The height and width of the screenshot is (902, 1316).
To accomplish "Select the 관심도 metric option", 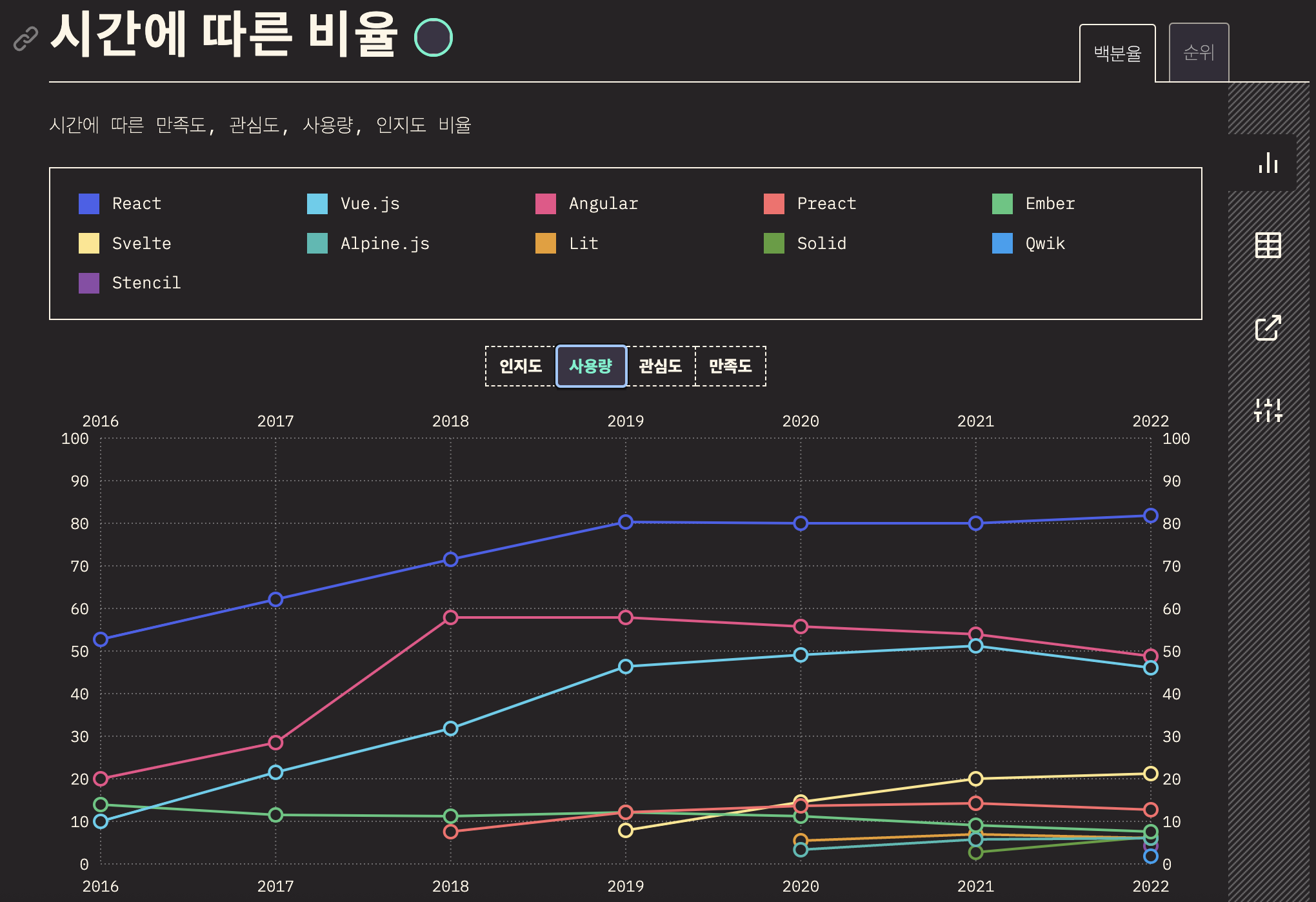I will 661,366.
